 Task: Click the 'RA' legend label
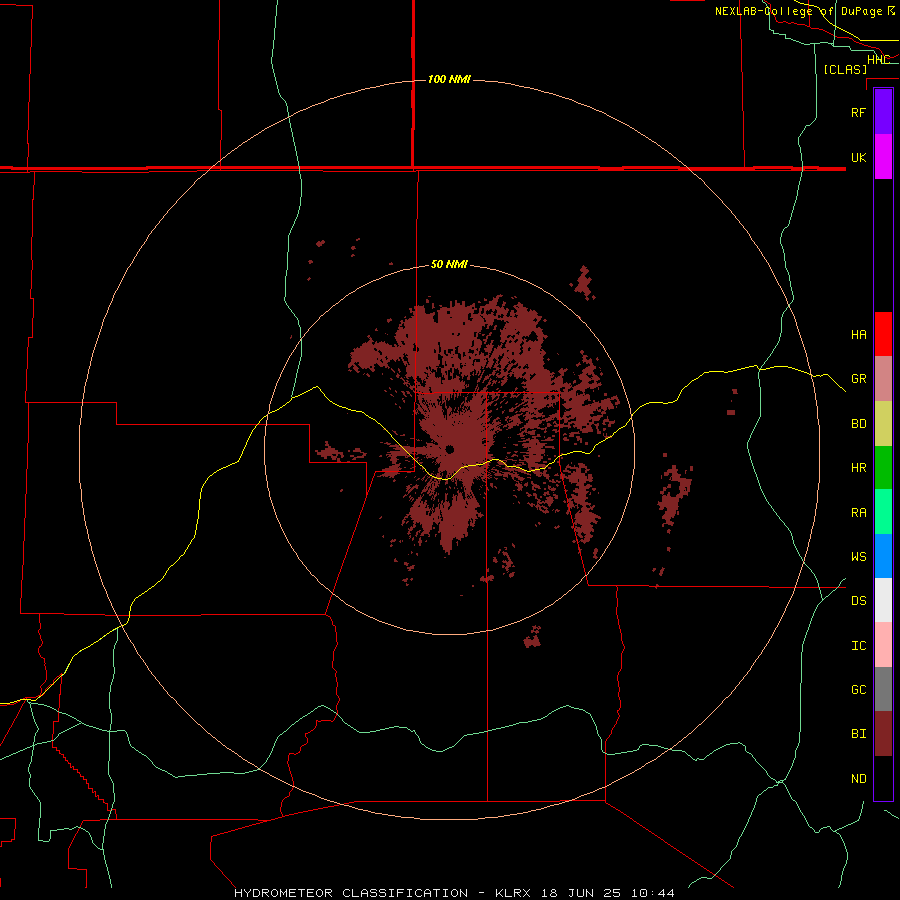(x=858, y=513)
